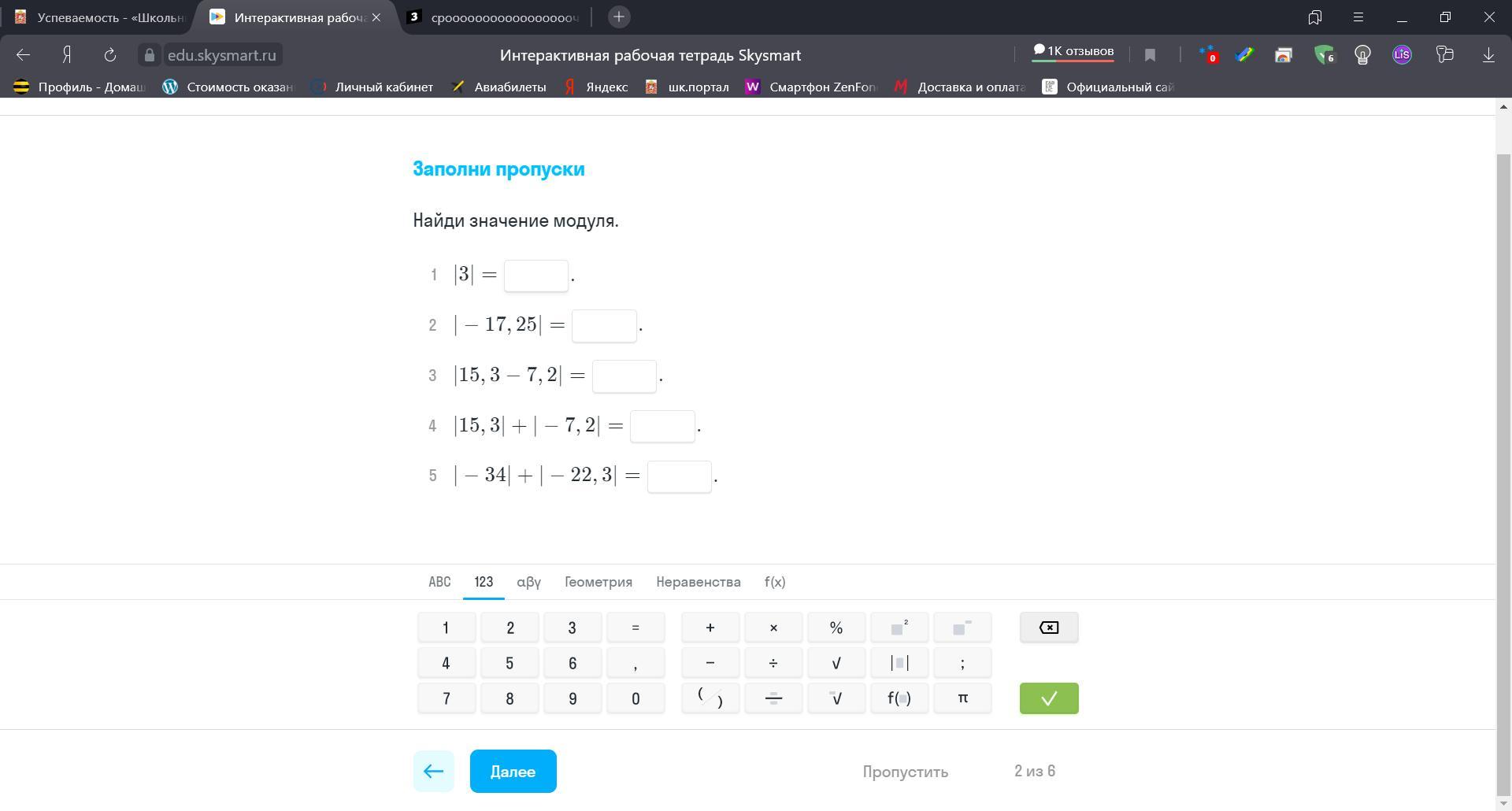Open the Доставка и оплата bookmark
1512x811 pixels.
coord(961,87)
